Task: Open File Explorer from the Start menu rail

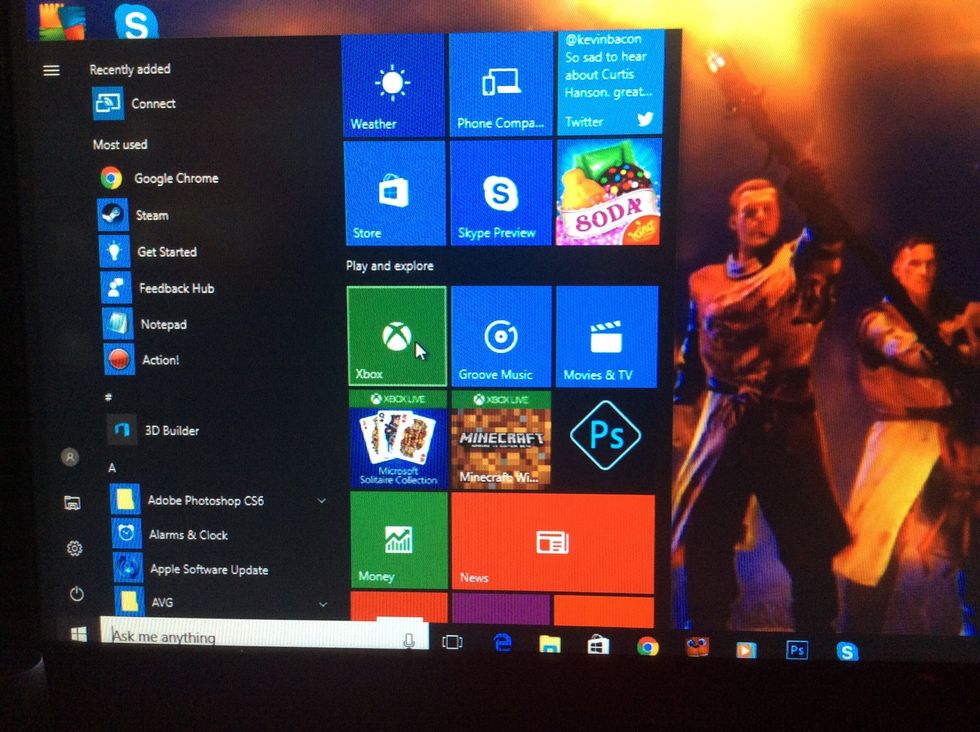Action: pyautogui.click(x=72, y=503)
